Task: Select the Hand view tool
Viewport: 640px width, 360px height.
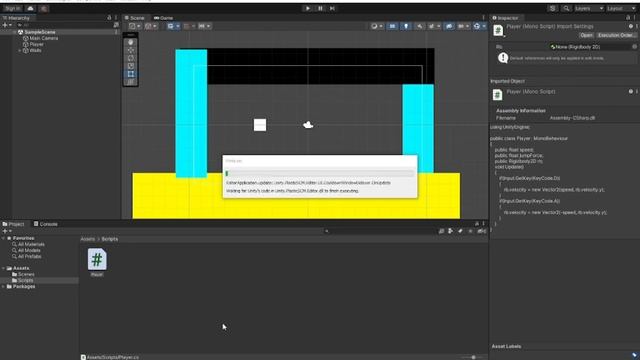Action: pyautogui.click(x=131, y=42)
